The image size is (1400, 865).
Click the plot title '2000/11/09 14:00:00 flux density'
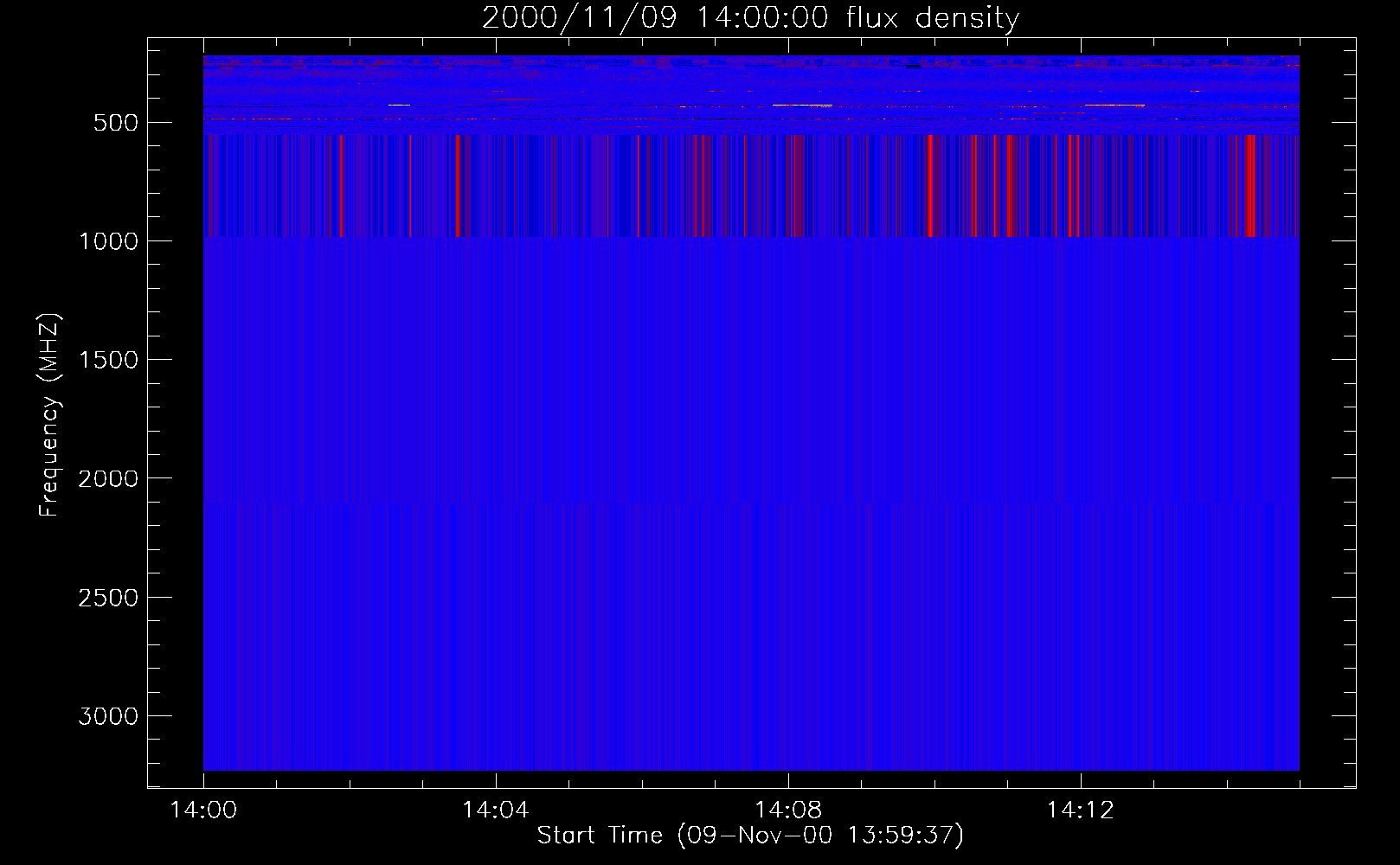pos(750,18)
